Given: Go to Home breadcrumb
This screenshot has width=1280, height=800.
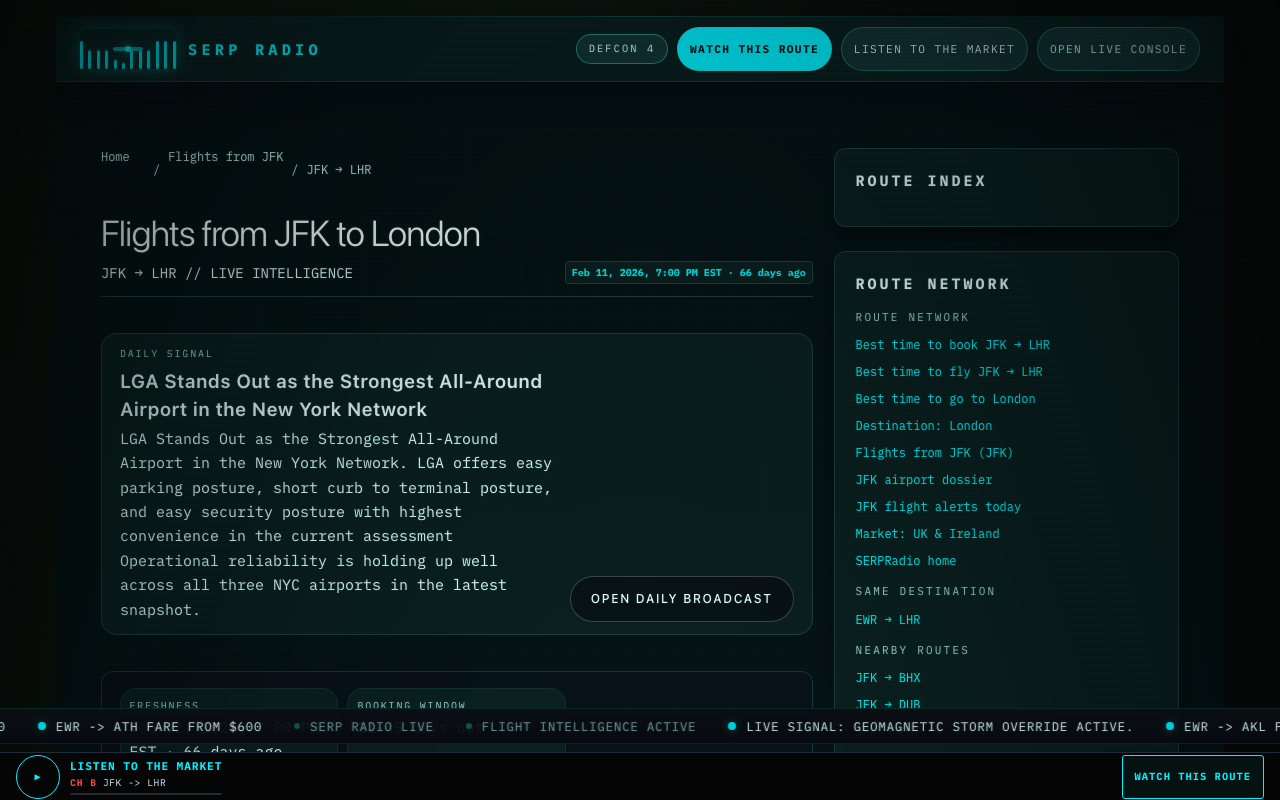Looking at the screenshot, I should (x=115, y=157).
